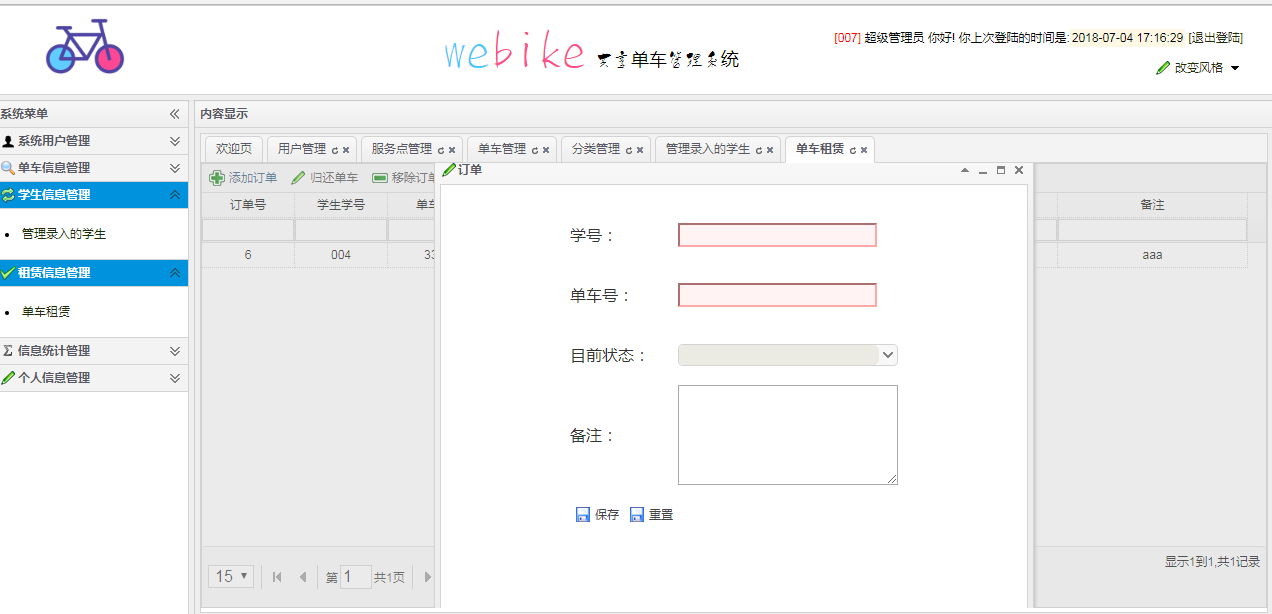This screenshot has width=1272, height=614.
Task: Focus the 单车号 input field
Action: [777, 295]
